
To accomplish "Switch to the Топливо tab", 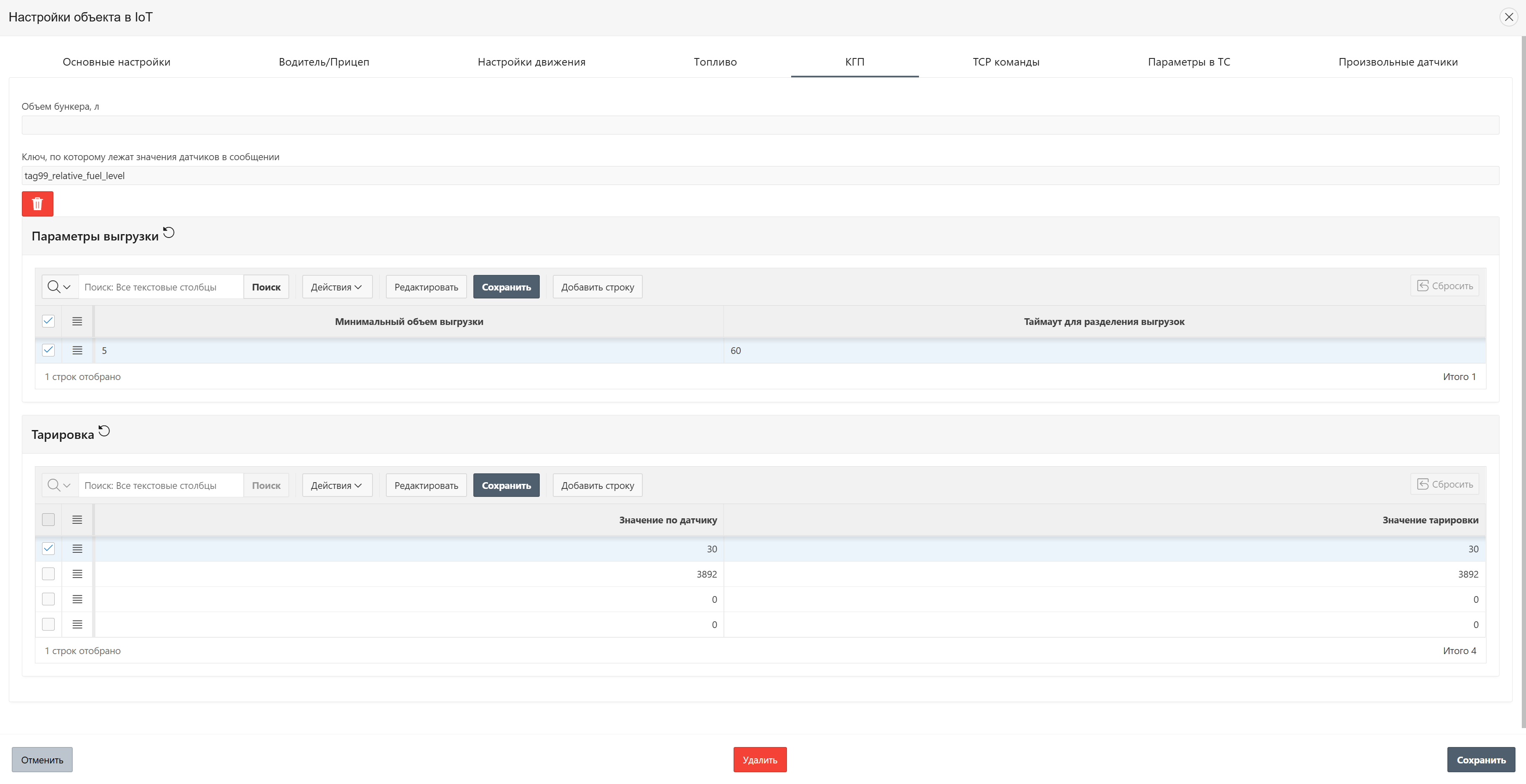I will click(x=715, y=62).
